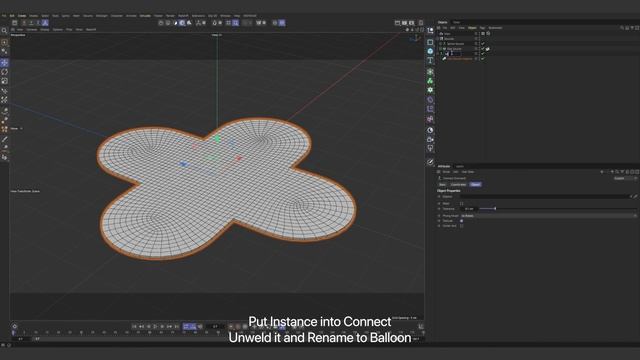Click the Tolerance slider handle

pyautogui.click(x=495, y=209)
